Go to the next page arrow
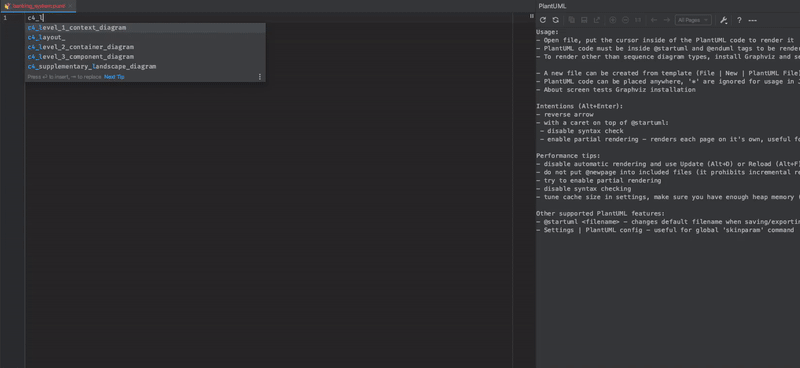This screenshot has width=800, height=368. [666, 20]
